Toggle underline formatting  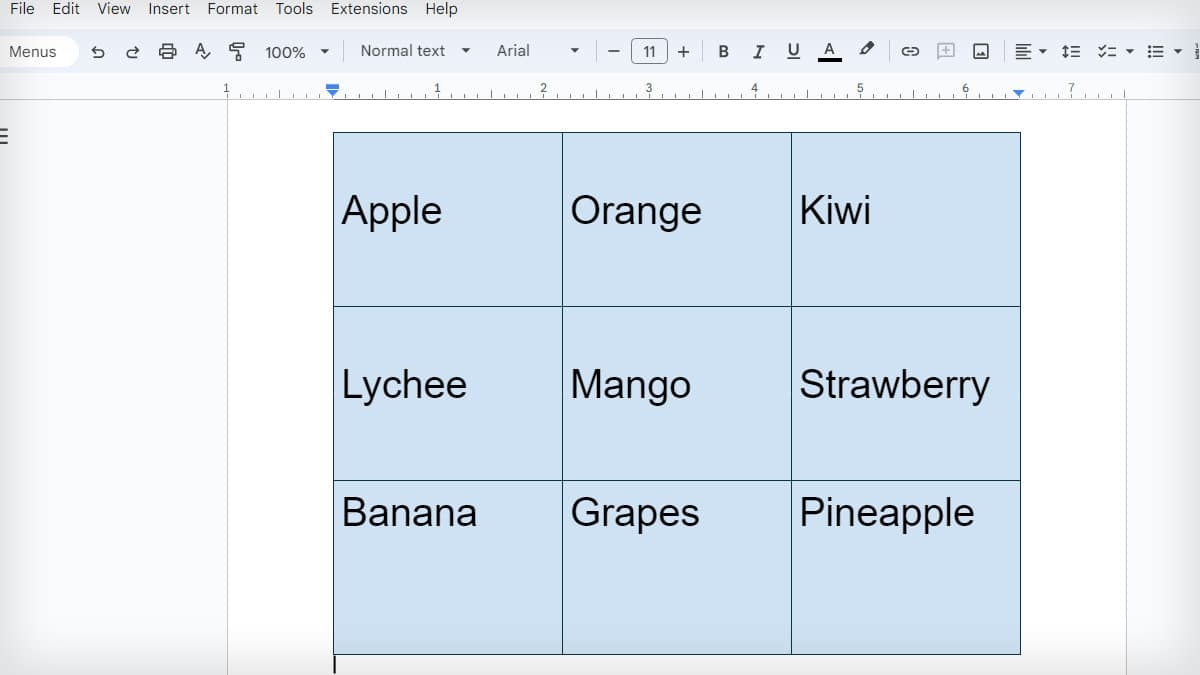(x=793, y=51)
